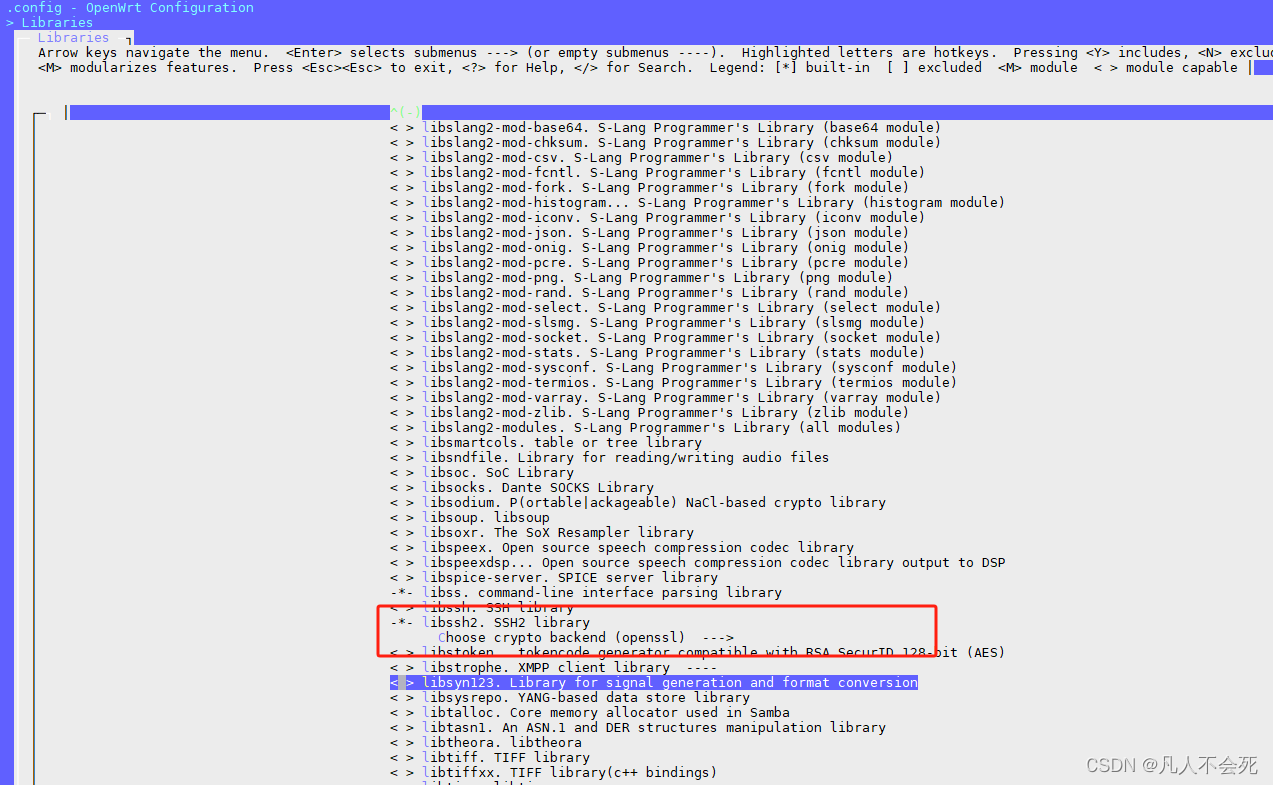The width and height of the screenshot is (1273, 785).
Task: Select the libslang2-mod-select entry
Action: tap(665, 308)
